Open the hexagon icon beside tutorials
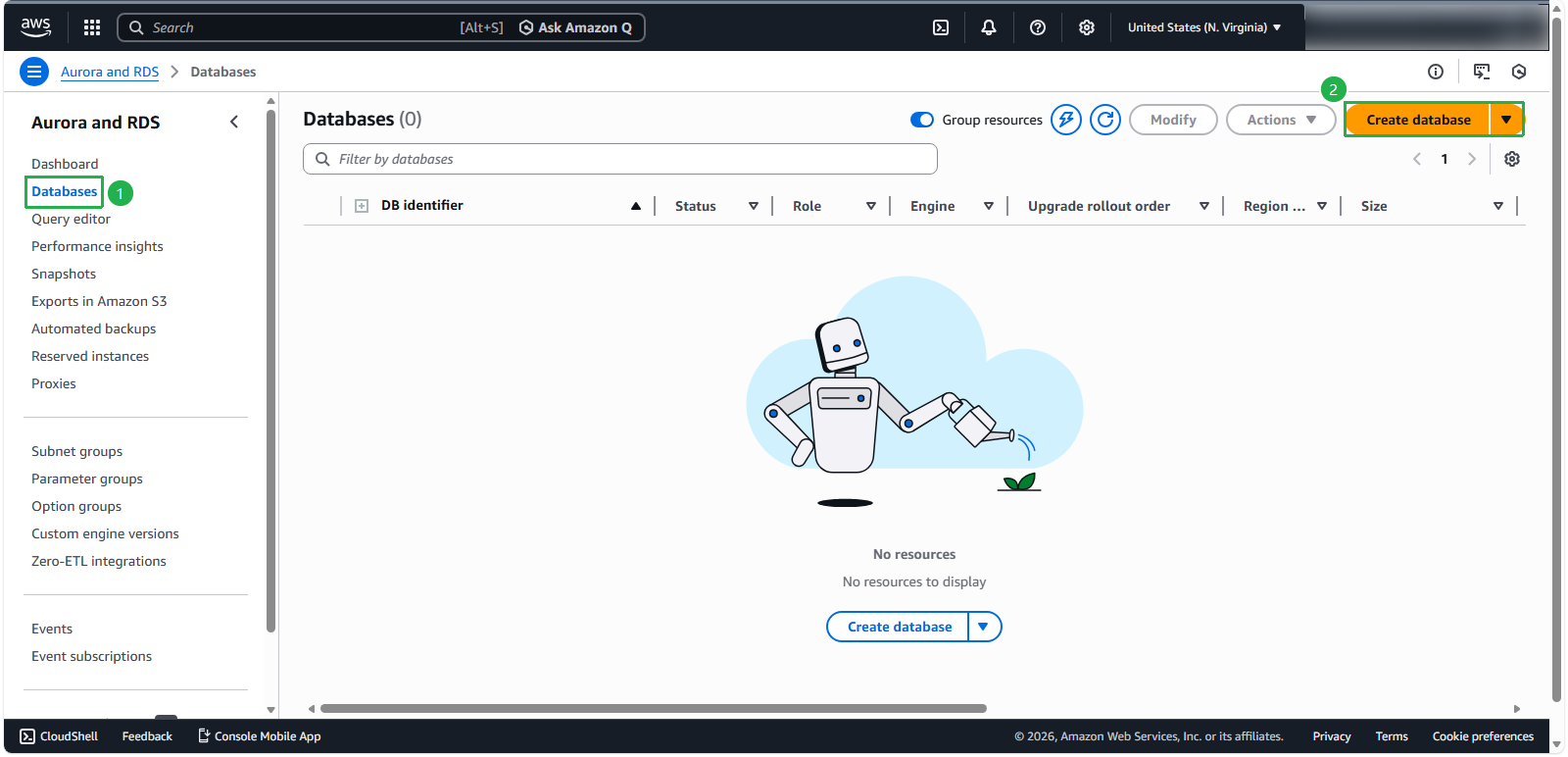This screenshot has height=757, width=1568. (1519, 72)
